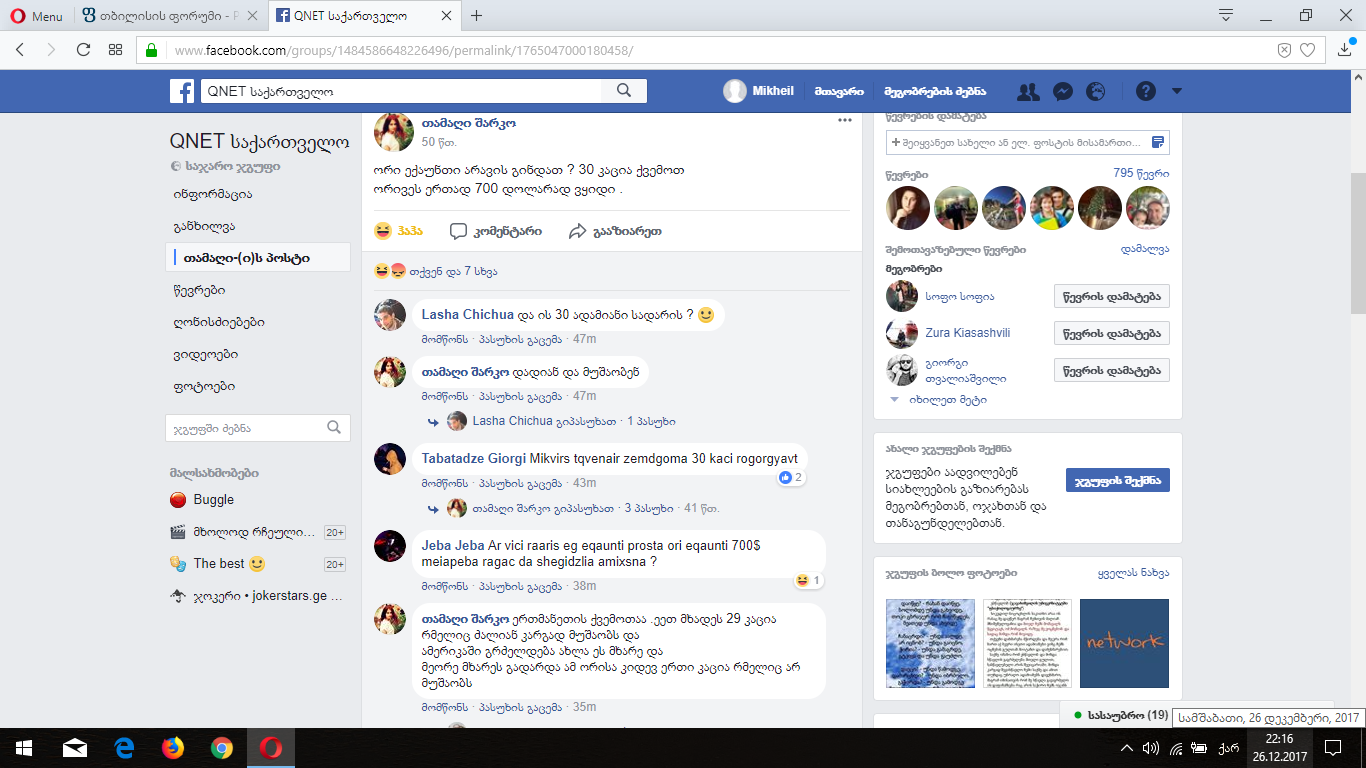The width and height of the screenshot is (1366, 768).
Task: Open the help question mark icon
Action: [x=1146, y=91]
